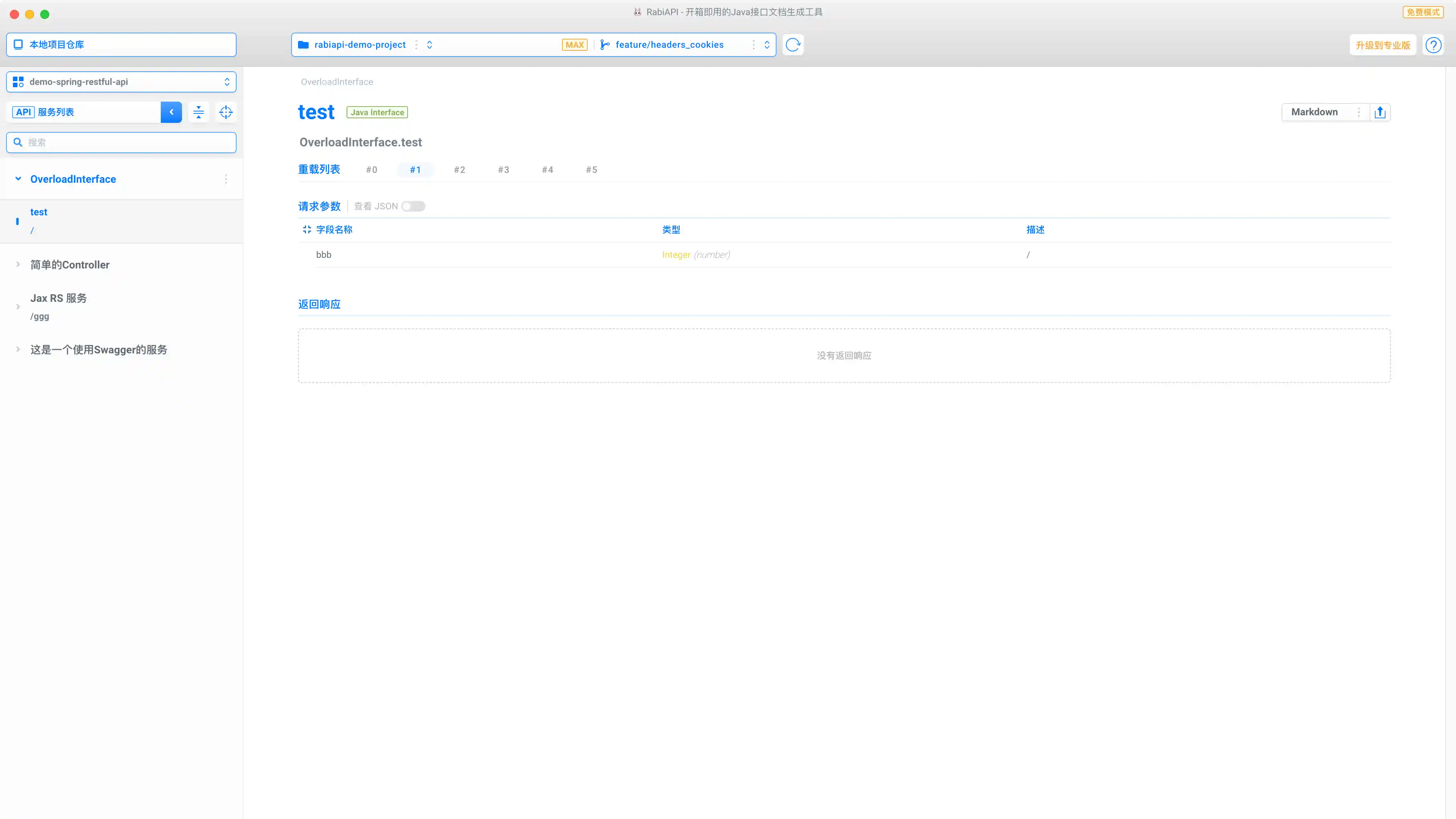Click the locate current target crosshair icon
Screen dimensions: 1456x819
coord(226,112)
